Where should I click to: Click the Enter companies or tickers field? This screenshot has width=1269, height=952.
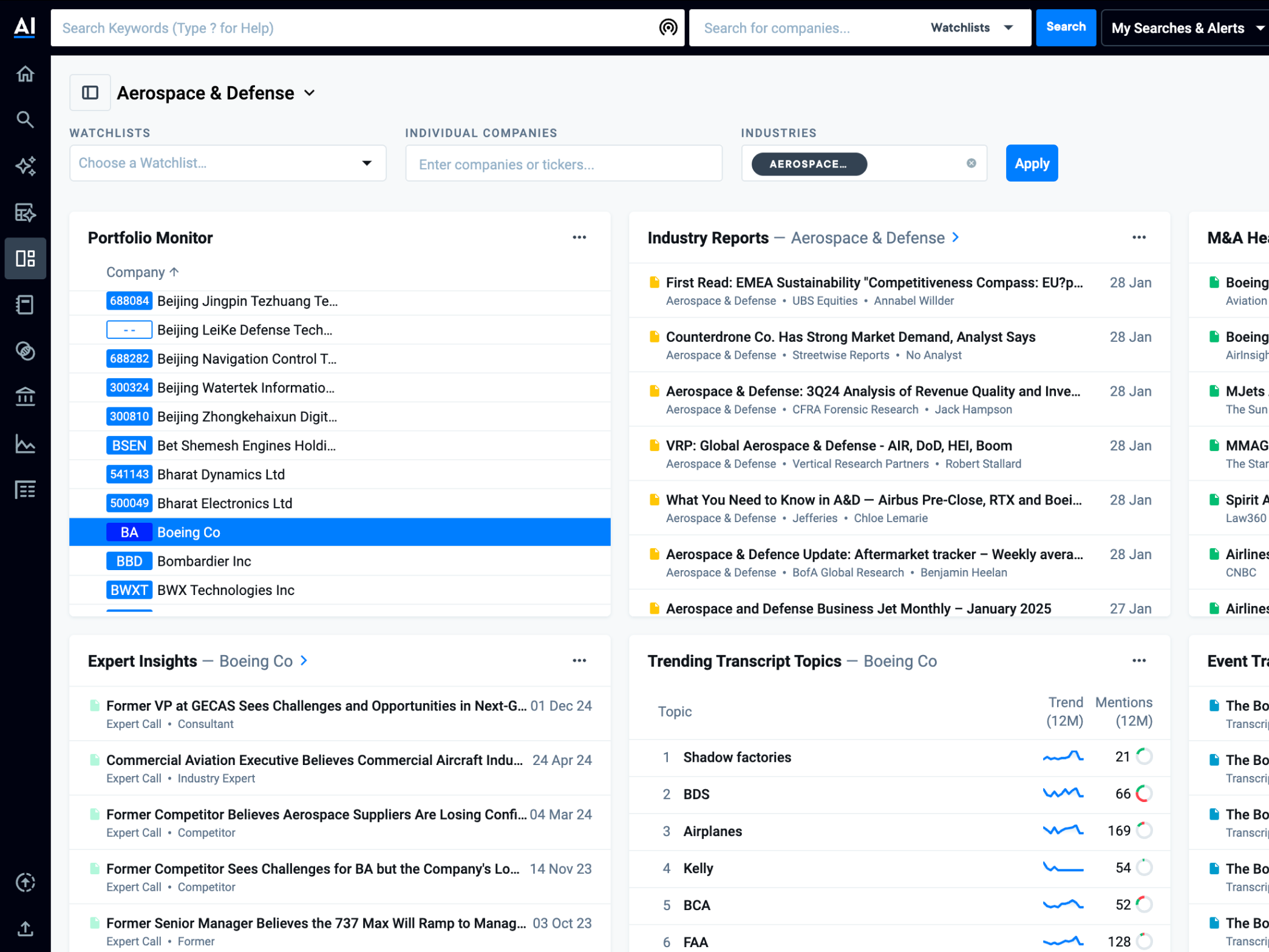pyautogui.click(x=563, y=163)
